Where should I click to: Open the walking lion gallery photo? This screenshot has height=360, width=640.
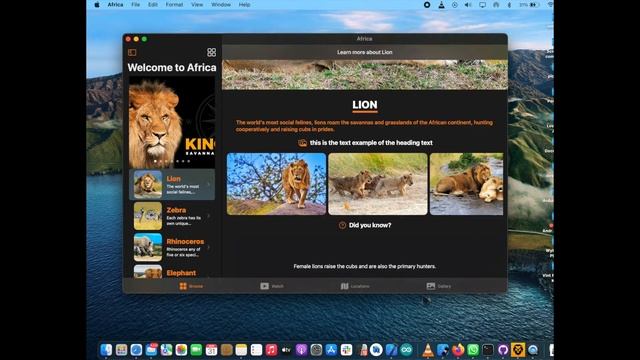click(x=276, y=184)
